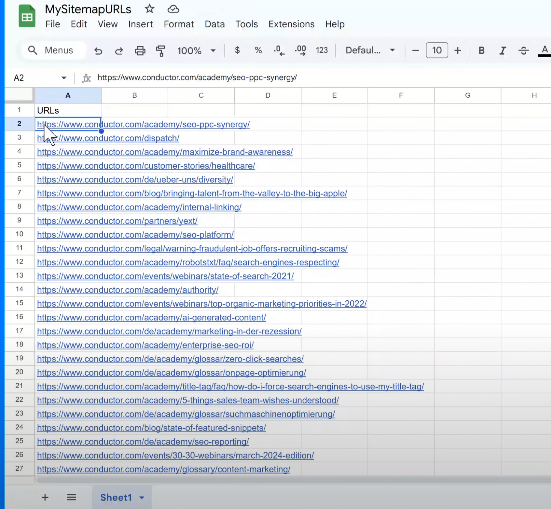This screenshot has width=551, height=509.
Task: Open the File menu
Action: (53, 24)
